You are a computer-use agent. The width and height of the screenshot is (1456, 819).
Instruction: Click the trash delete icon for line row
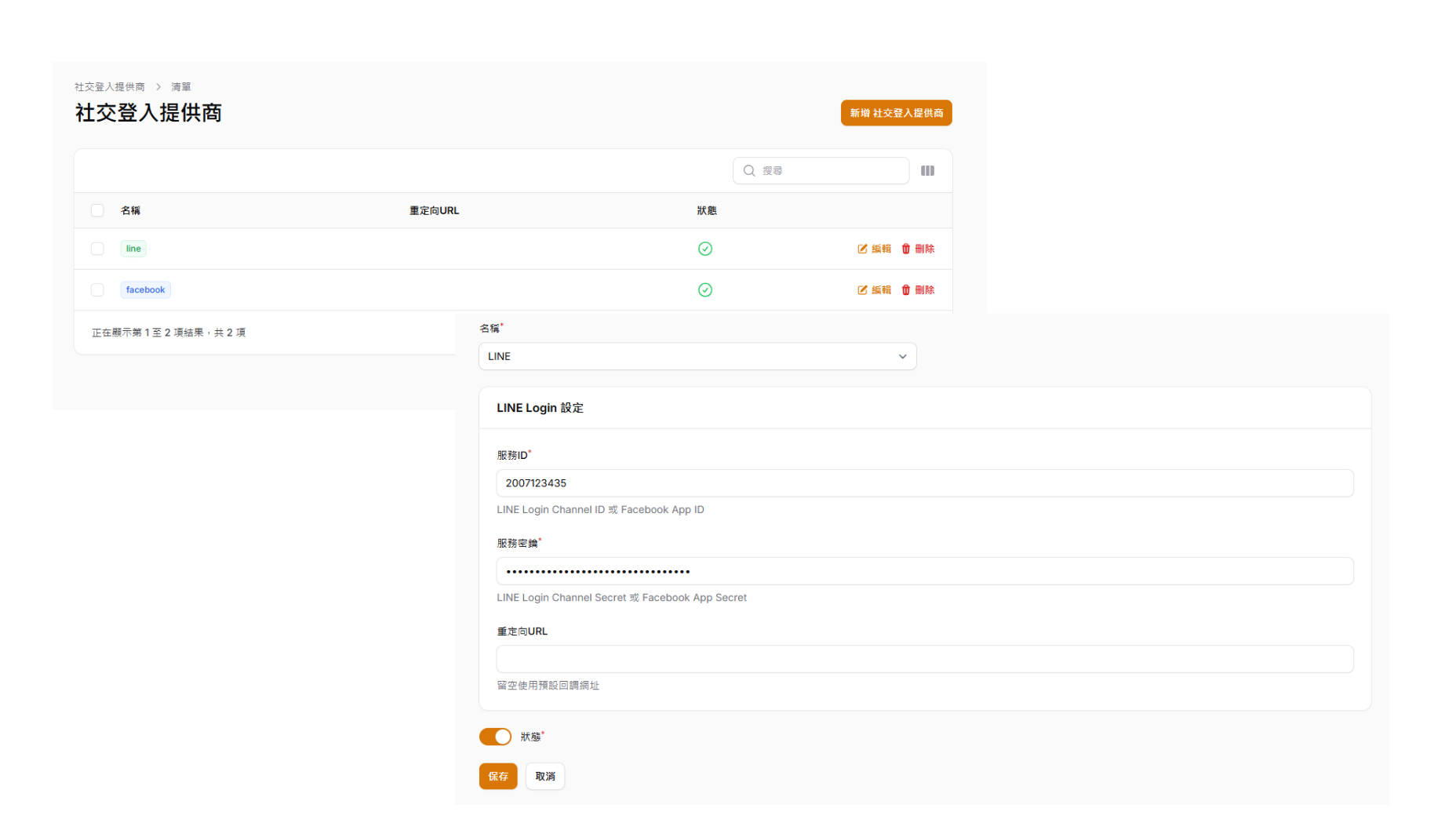[905, 249]
